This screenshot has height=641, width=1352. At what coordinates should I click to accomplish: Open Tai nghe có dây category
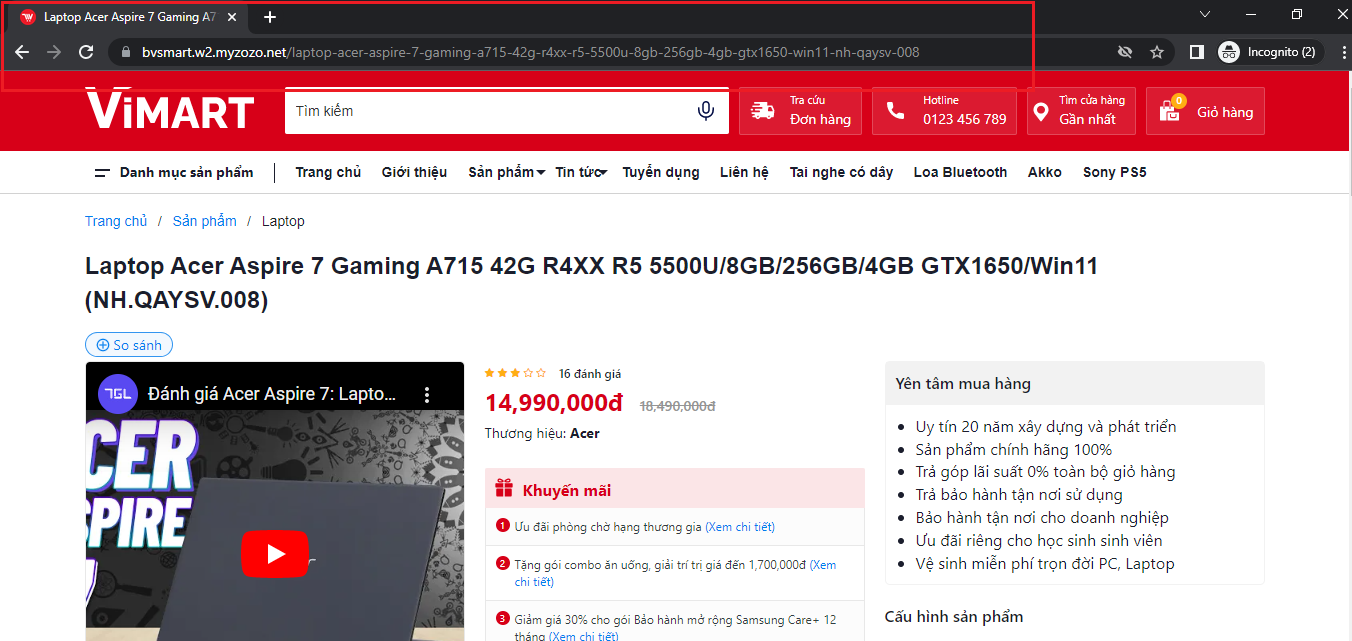[x=841, y=172]
